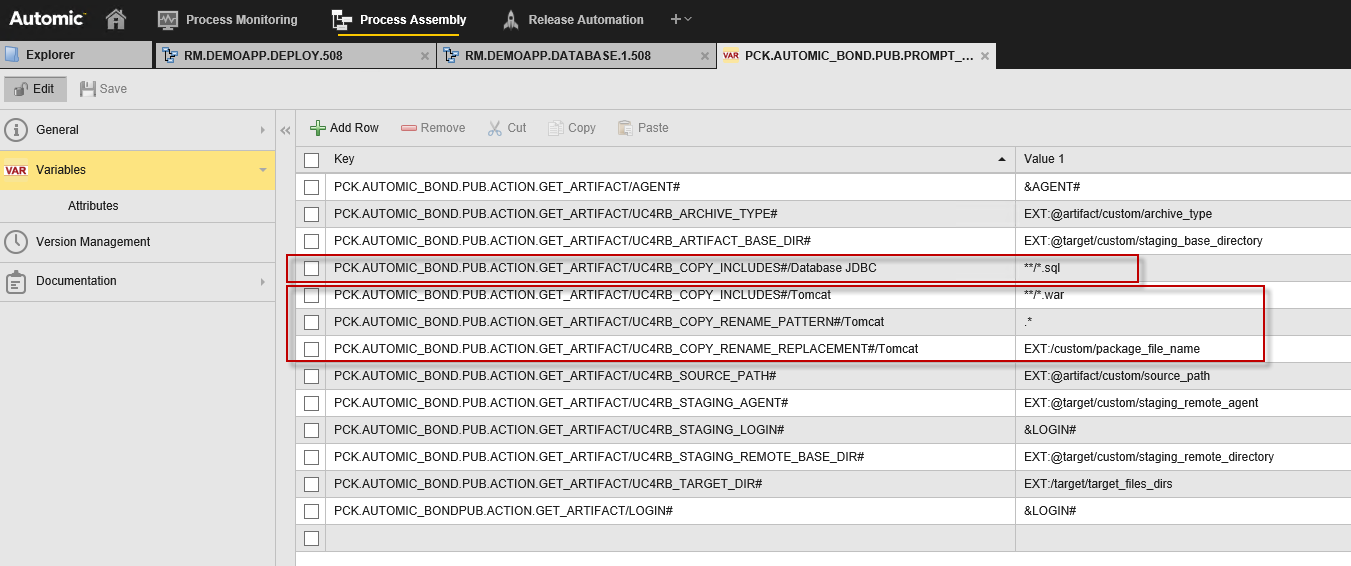
Task: Check the UC4RB_TARGET_DIR# row checkbox
Action: (311, 484)
